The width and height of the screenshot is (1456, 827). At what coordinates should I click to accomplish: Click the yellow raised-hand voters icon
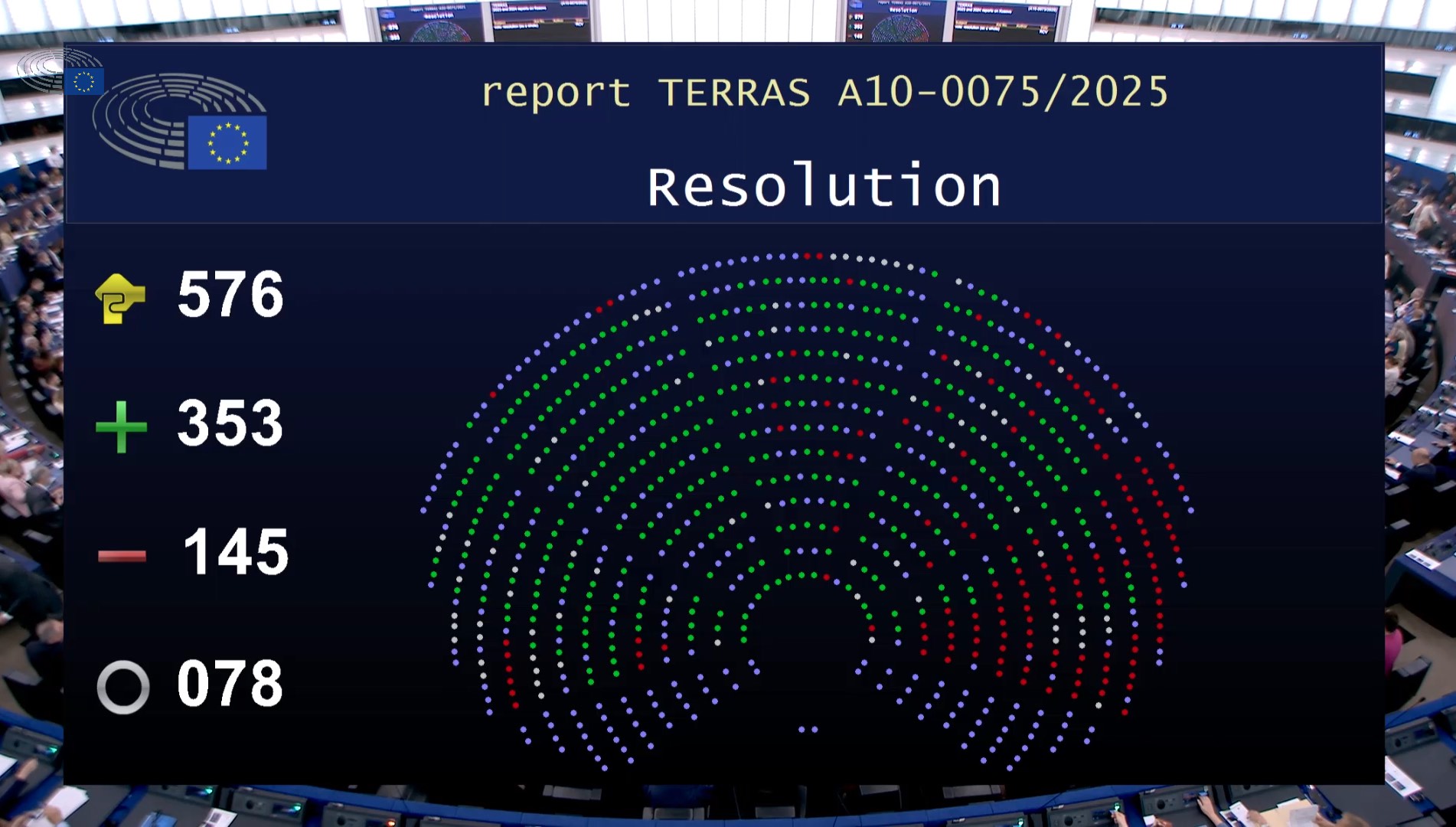tap(120, 298)
